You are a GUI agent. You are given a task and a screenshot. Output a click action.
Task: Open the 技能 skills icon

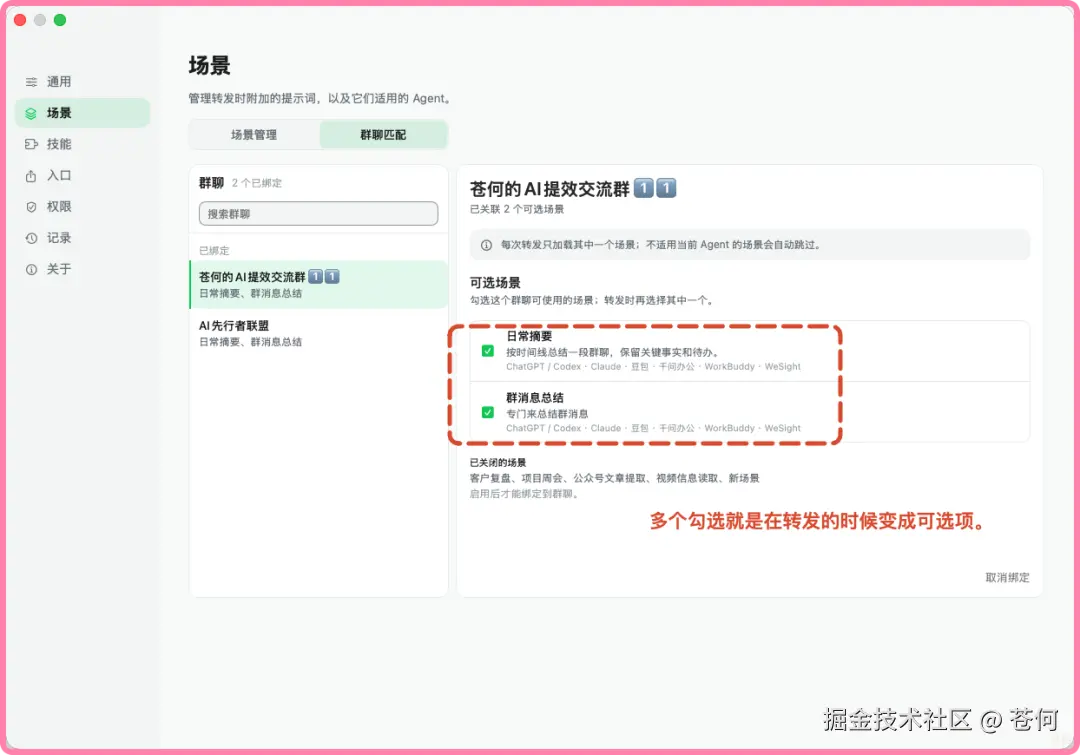[31, 144]
